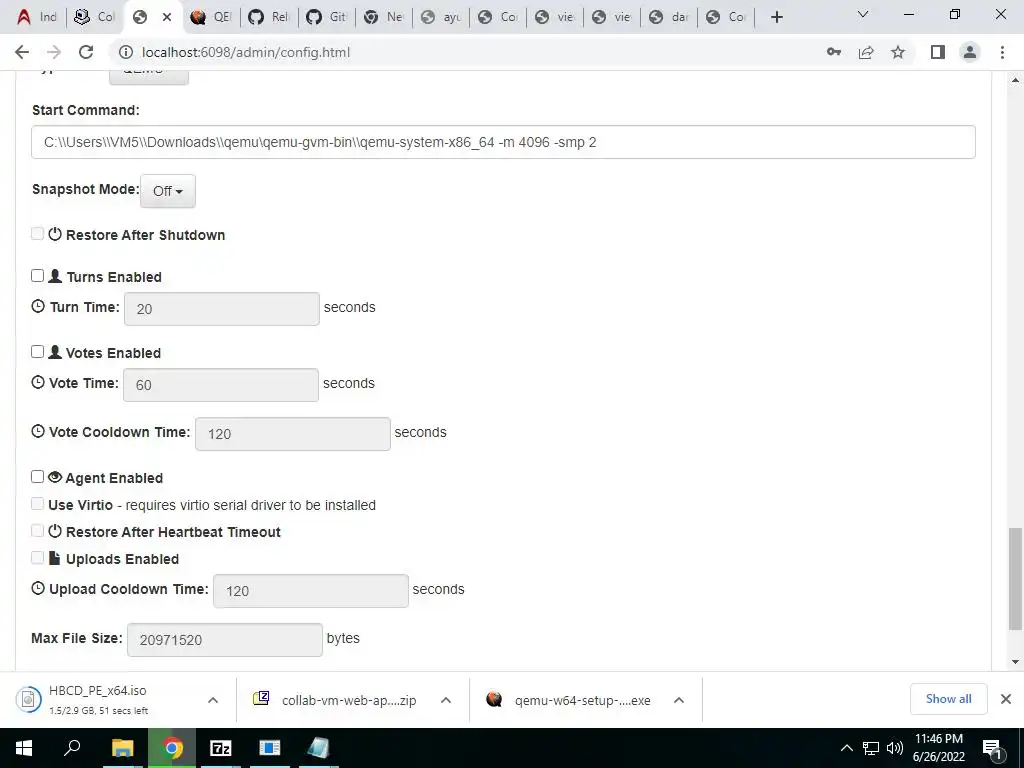Switch to the 'QE' tab
The width and height of the screenshot is (1024, 768).
pos(211,17)
